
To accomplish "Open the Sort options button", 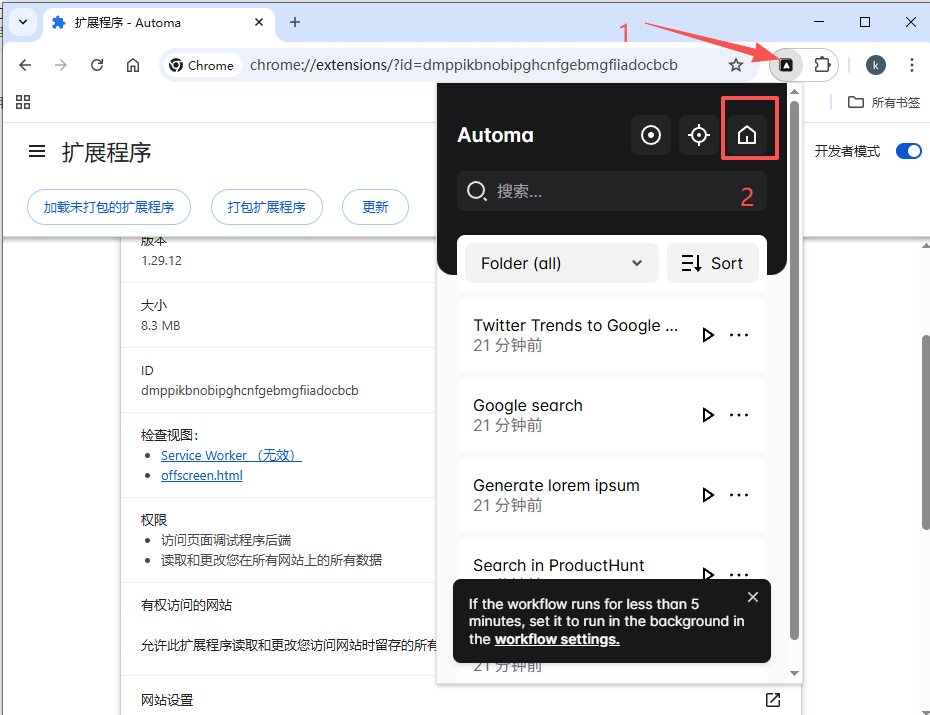I will coord(712,263).
